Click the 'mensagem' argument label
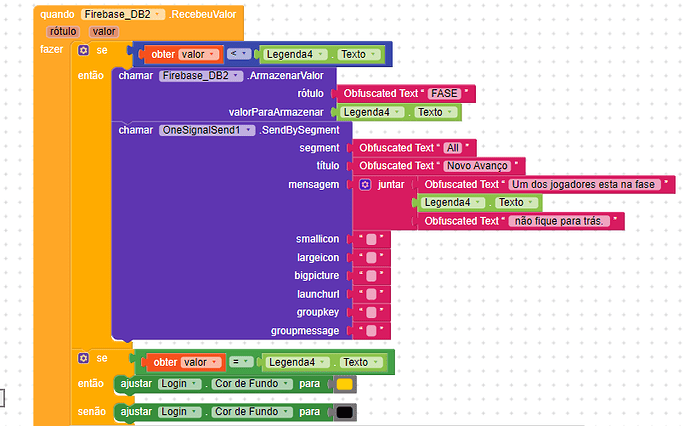690x426 pixels. tap(314, 185)
